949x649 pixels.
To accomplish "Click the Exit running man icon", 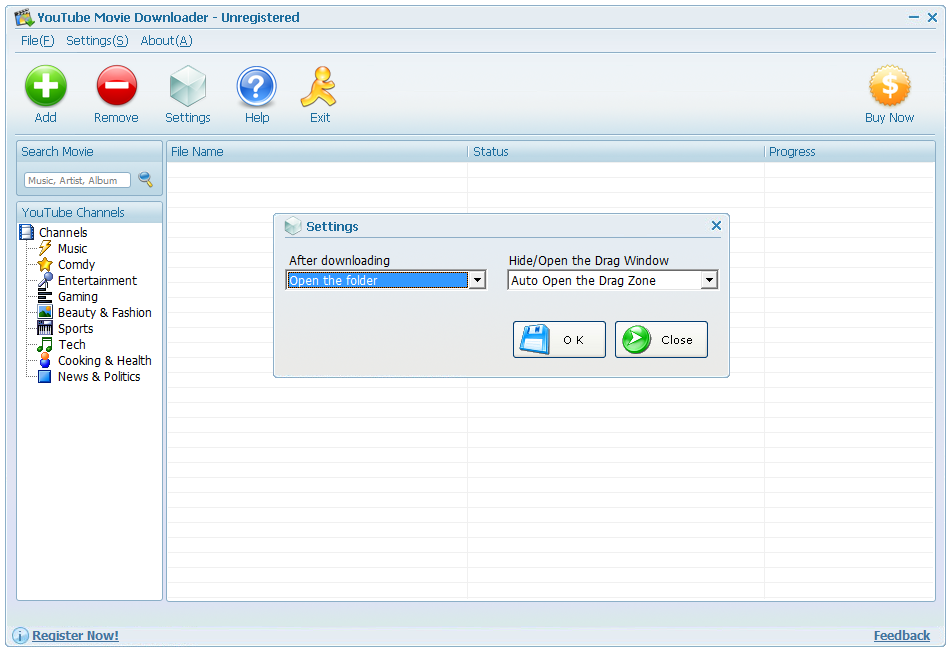I will [319, 87].
